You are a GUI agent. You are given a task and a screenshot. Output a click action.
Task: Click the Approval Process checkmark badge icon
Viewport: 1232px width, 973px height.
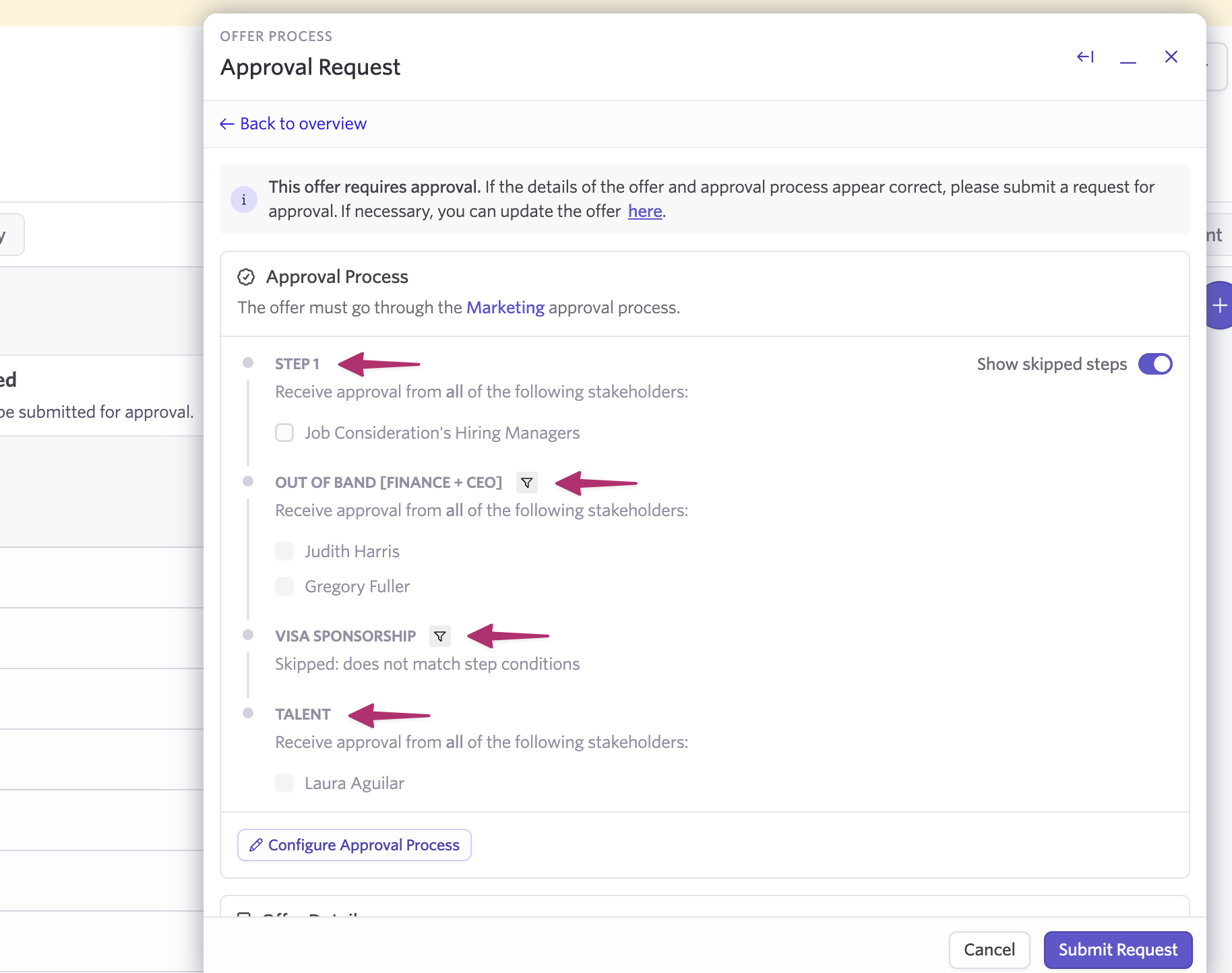246,277
